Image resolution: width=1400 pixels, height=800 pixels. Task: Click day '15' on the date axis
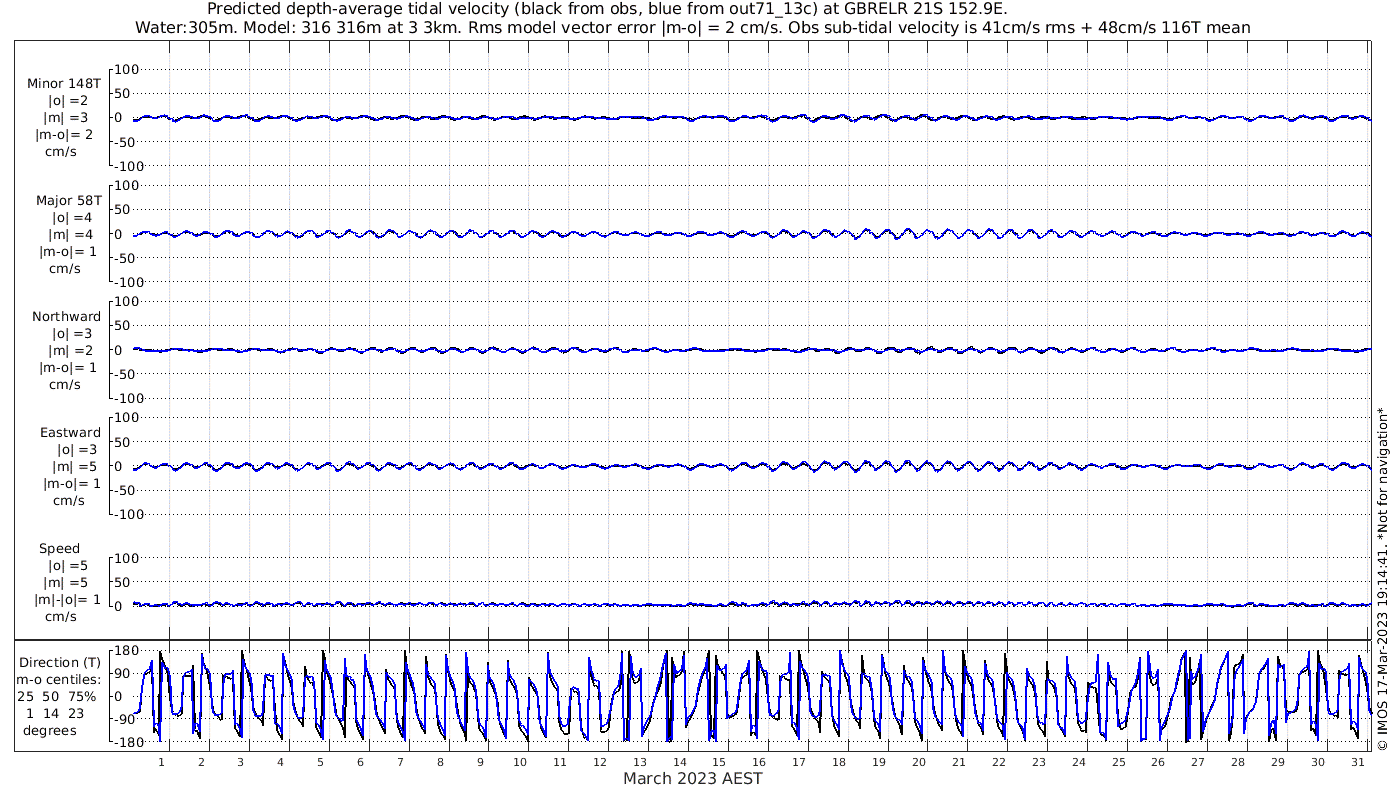point(719,762)
